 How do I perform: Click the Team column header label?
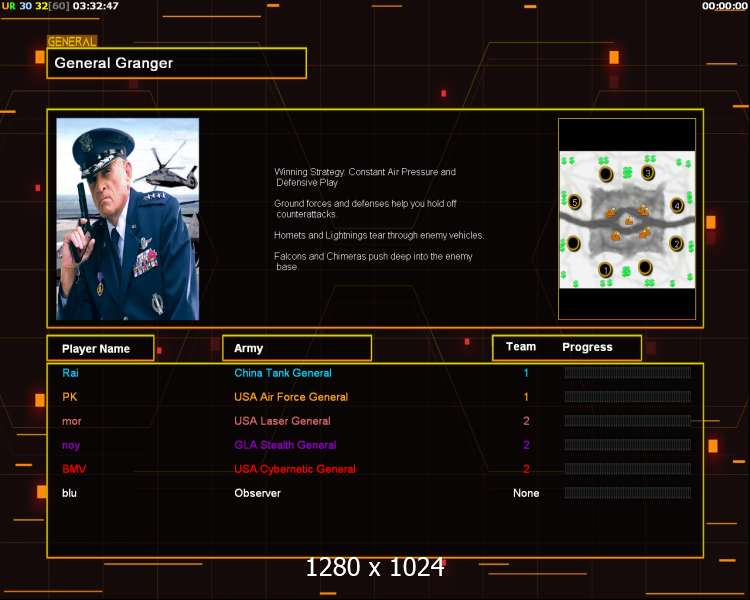(x=521, y=346)
